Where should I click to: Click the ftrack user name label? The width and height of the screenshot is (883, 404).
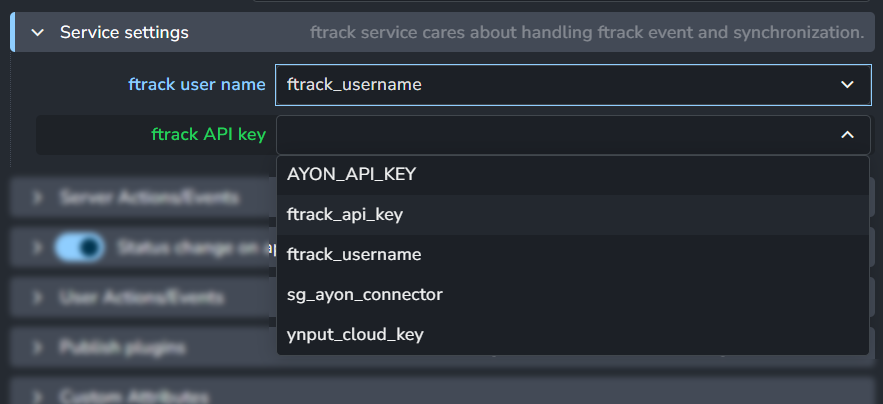click(197, 85)
